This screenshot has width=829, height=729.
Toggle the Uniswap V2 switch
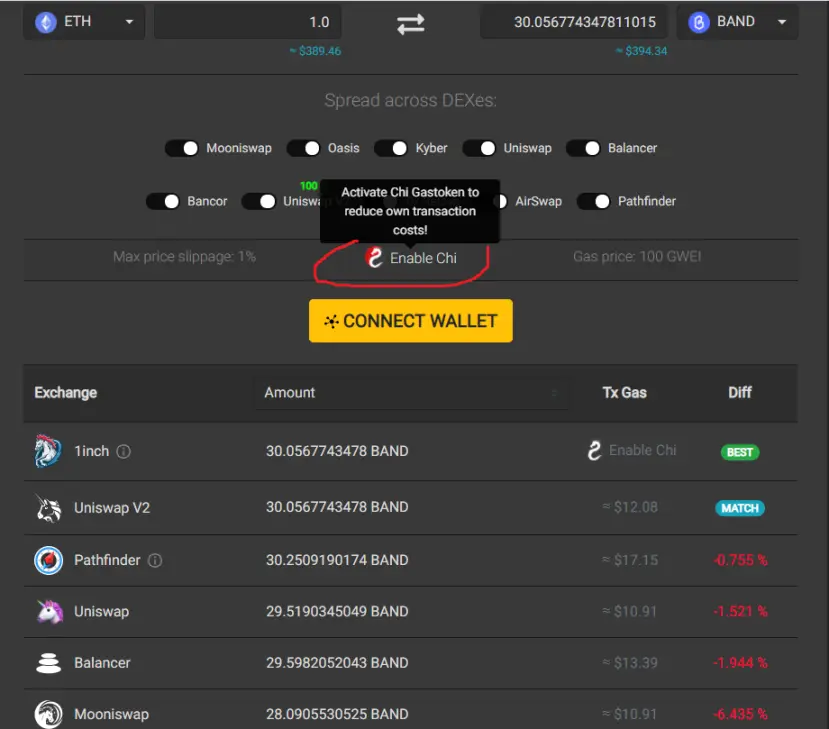tap(259, 201)
